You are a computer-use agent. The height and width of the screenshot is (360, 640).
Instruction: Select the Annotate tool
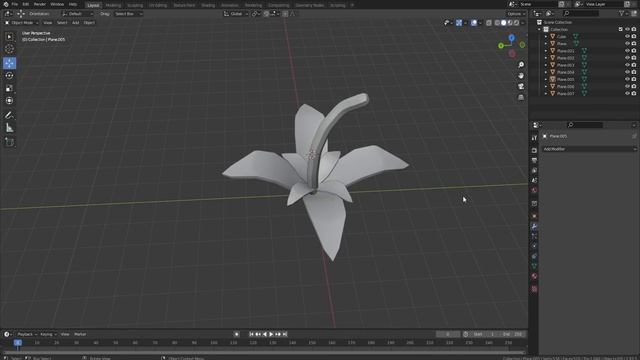[x=9, y=115]
